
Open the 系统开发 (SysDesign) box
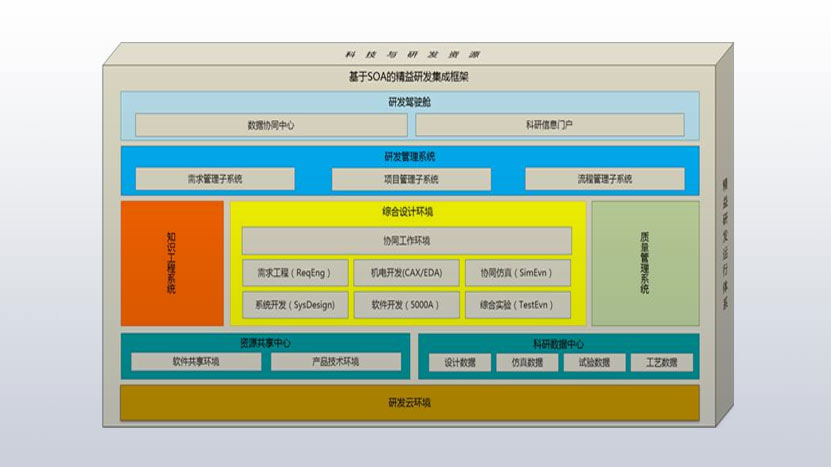click(x=295, y=305)
